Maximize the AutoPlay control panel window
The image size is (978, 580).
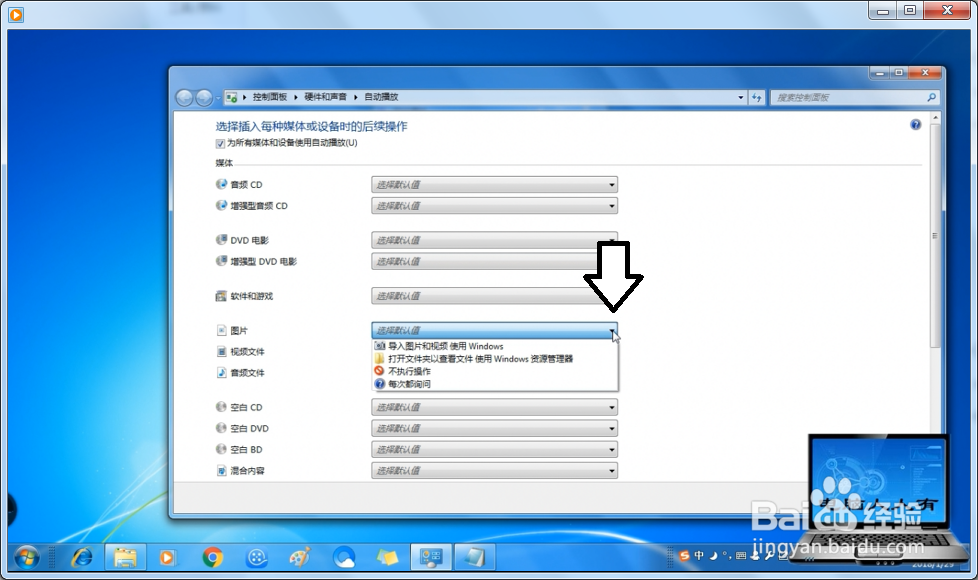pyautogui.click(x=899, y=73)
